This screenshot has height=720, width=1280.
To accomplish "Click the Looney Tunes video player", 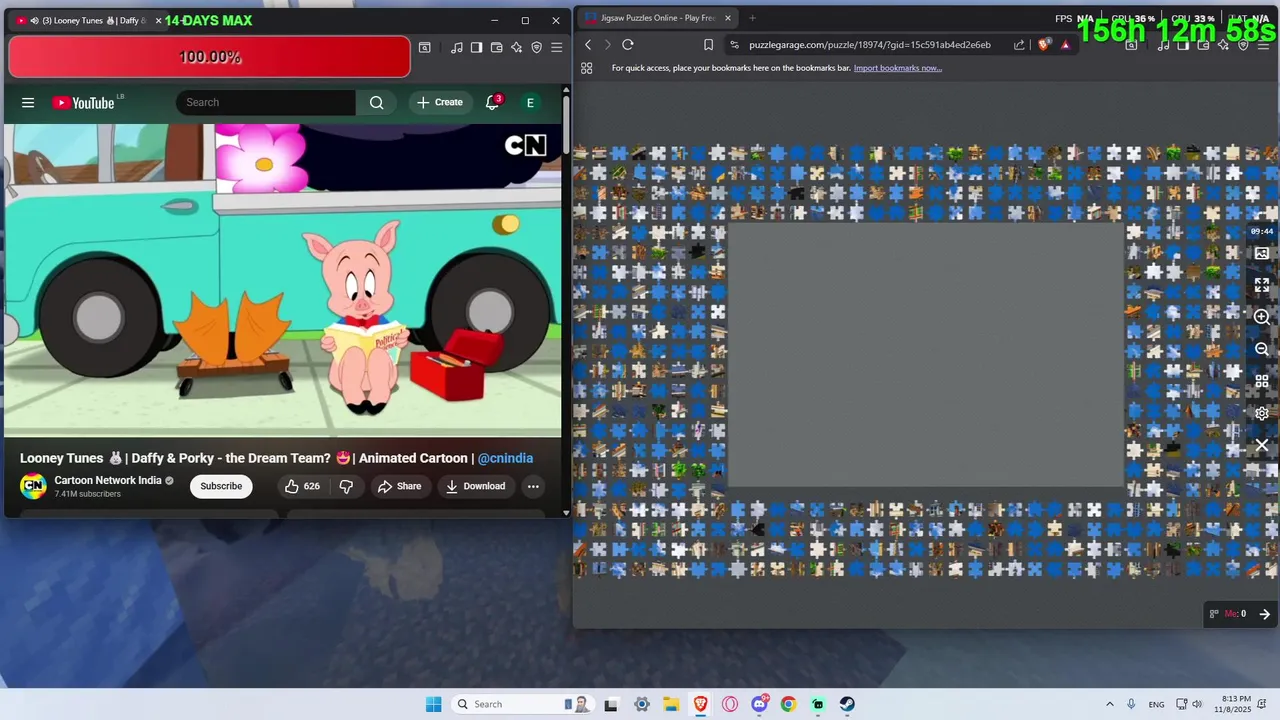I will [283, 280].
